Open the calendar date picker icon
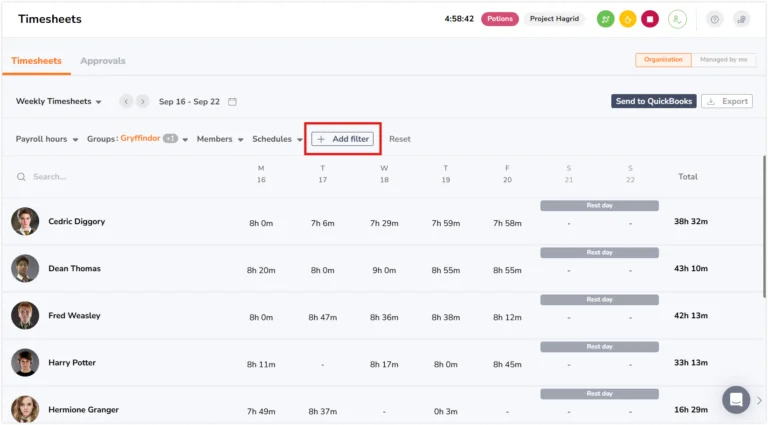768x425 pixels. [232, 101]
